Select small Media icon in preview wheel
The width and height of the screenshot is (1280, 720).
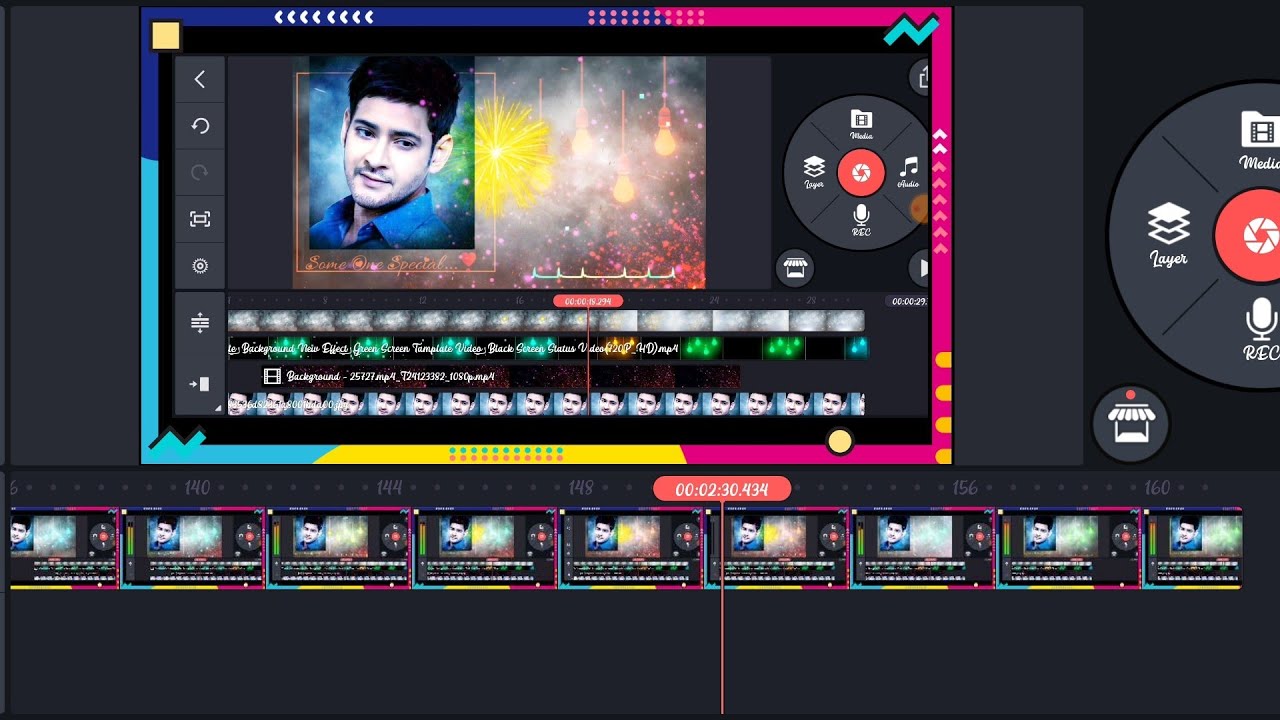861,125
